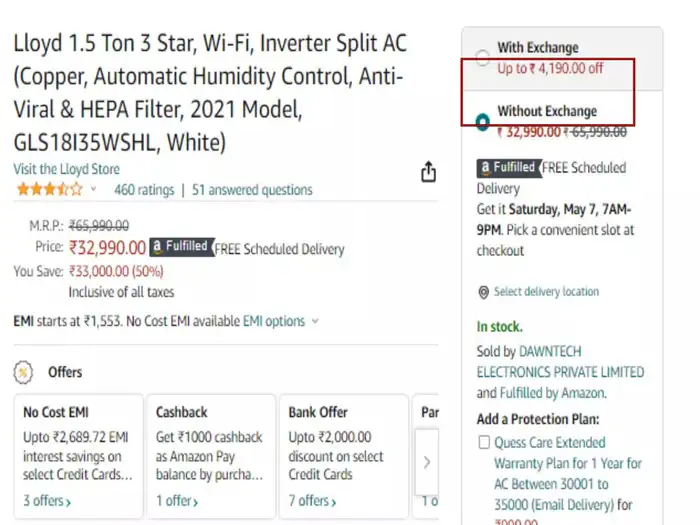Click Select delivery location link

click(546, 292)
